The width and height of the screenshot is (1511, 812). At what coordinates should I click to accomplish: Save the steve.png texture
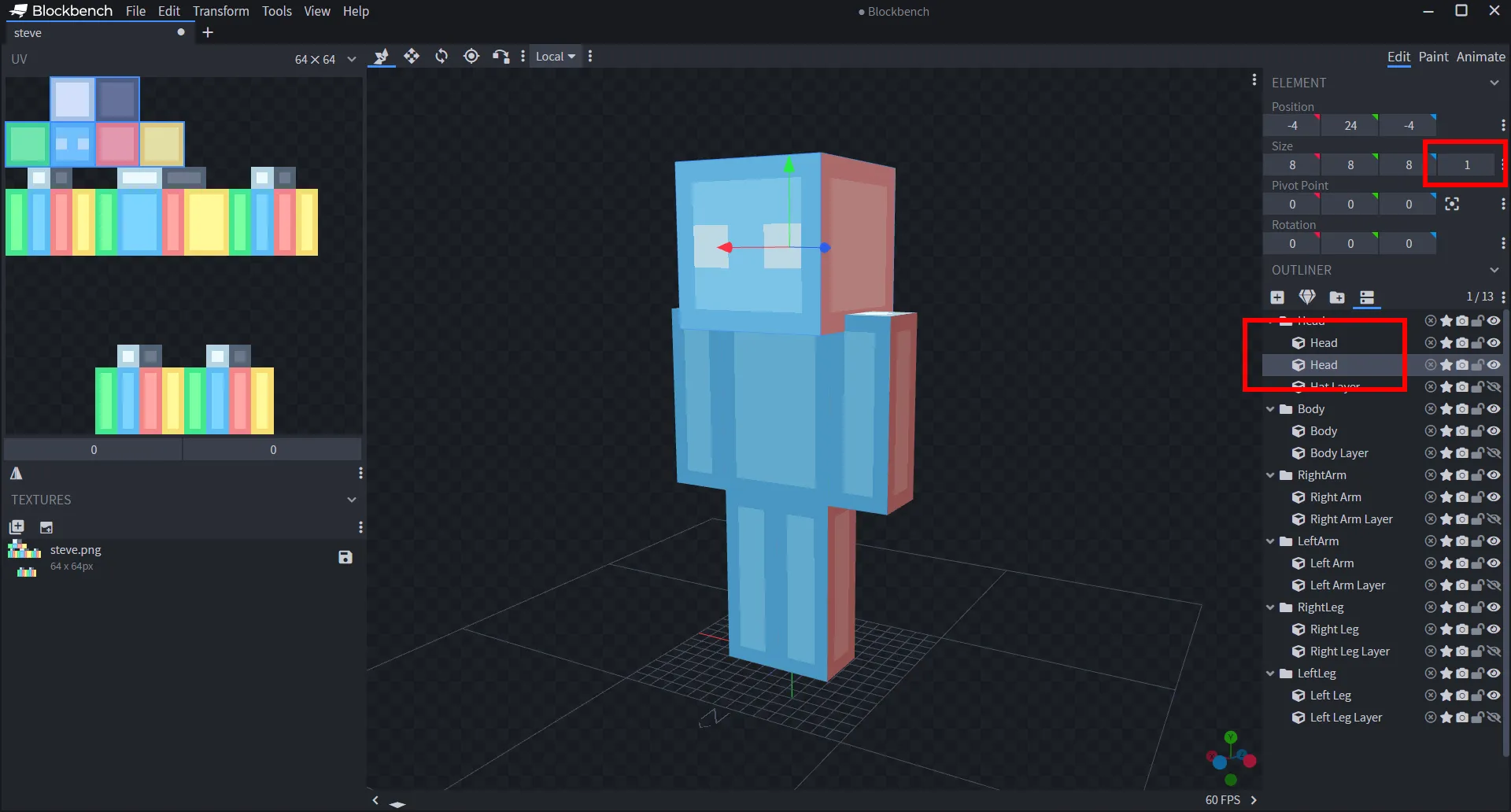pos(345,556)
